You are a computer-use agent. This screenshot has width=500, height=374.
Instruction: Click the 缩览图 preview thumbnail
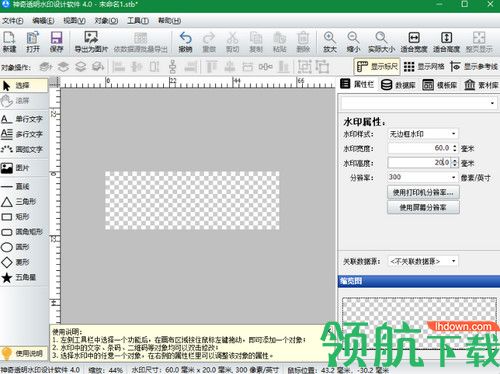click(x=419, y=323)
